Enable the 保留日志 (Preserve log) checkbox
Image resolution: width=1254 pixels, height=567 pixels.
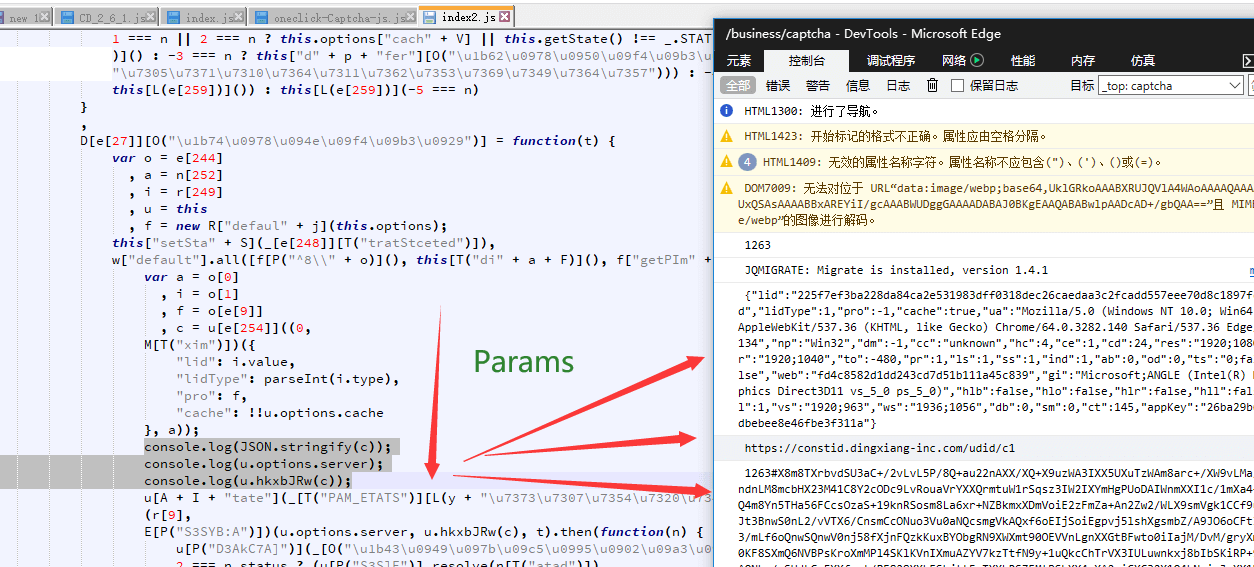[957, 86]
